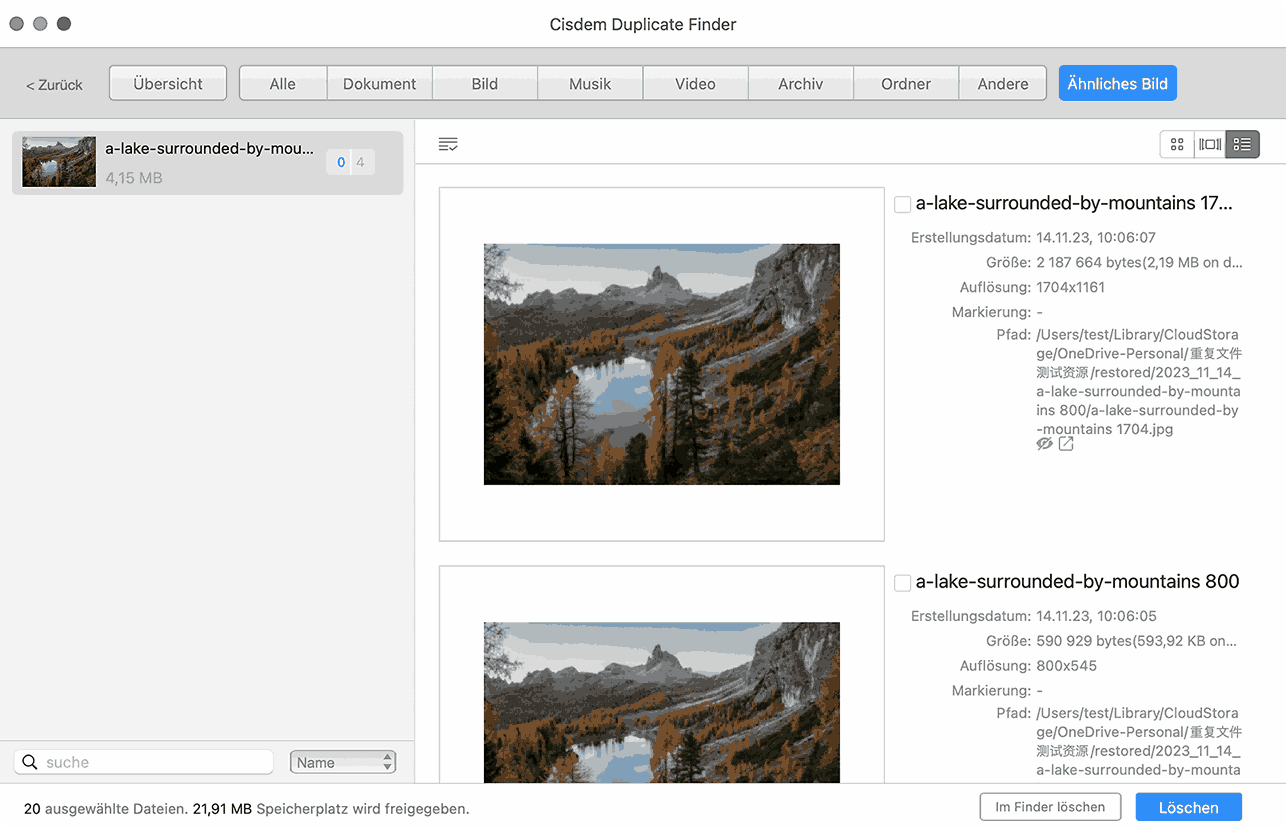Screen dimensions: 1286x828
Task: Click the status text 20 ausgewählte Dateien
Action: pyautogui.click(x=104, y=808)
